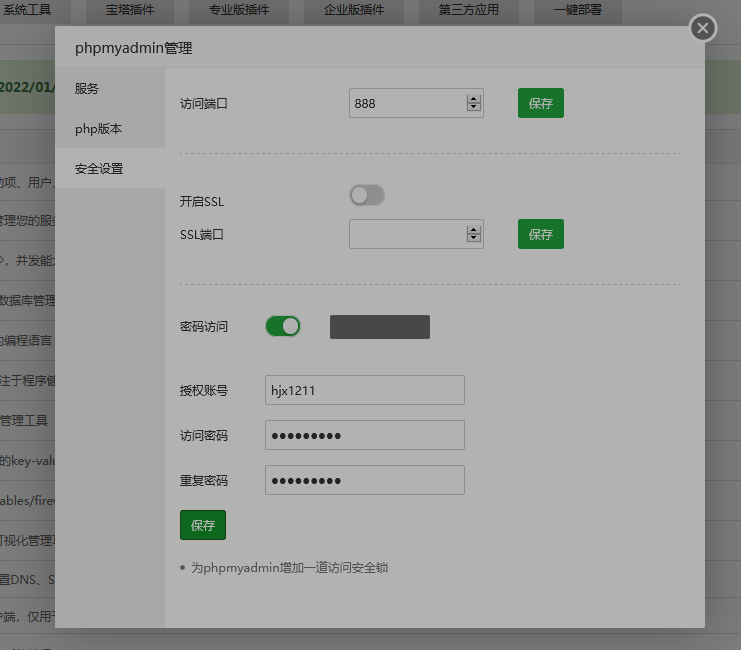Viewport: 741px width, 650px height.
Task: Open 专业版插件 tab in background page
Action: click(x=239, y=10)
